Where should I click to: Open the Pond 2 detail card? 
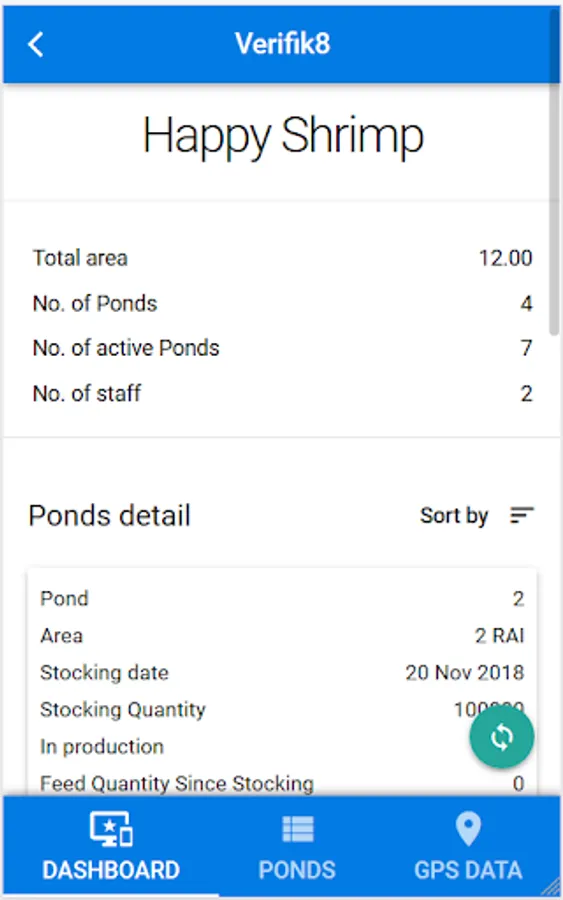(x=282, y=682)
